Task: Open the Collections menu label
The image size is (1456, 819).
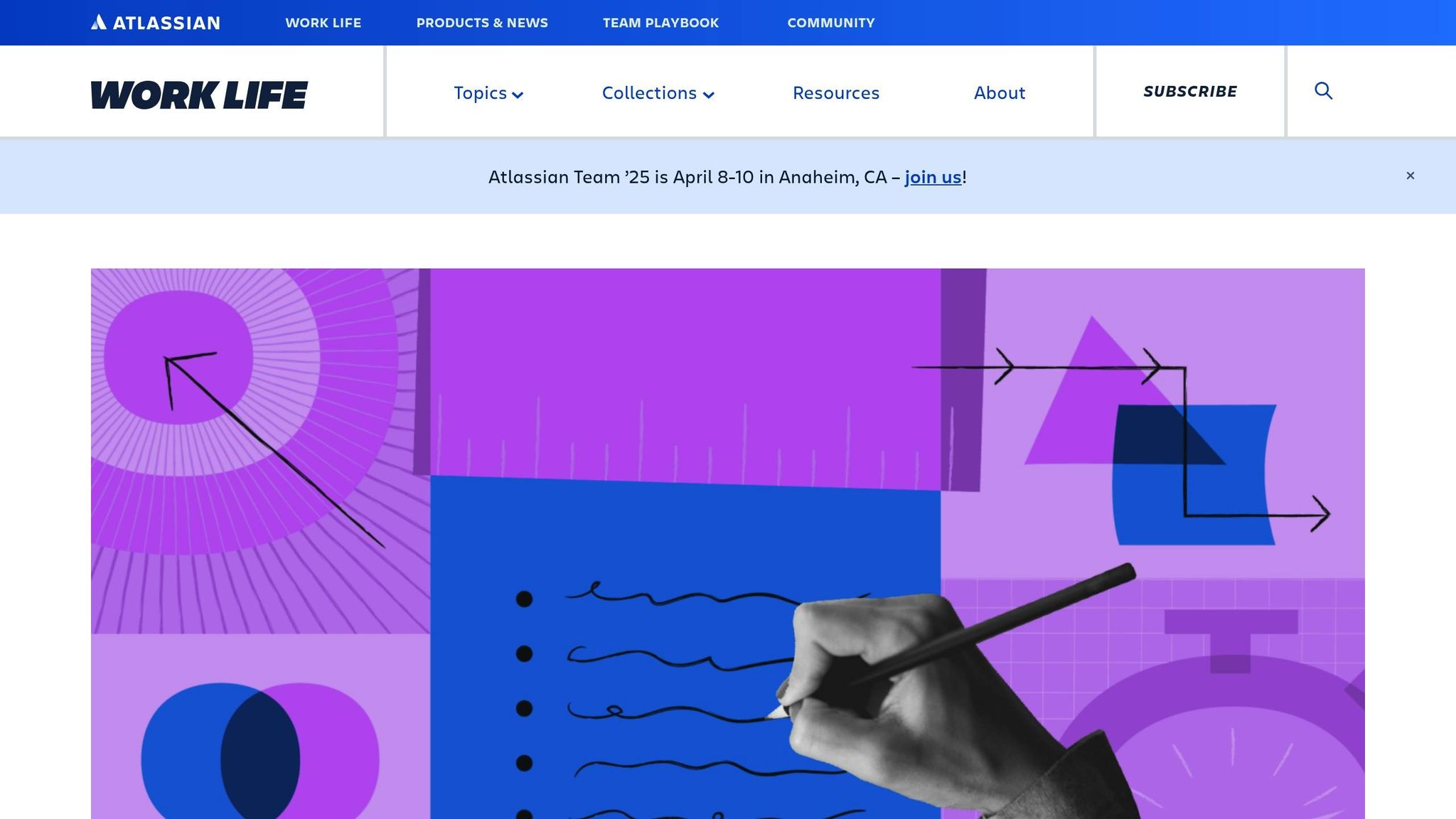Action: pyautogui.click(x=648, y=93)
